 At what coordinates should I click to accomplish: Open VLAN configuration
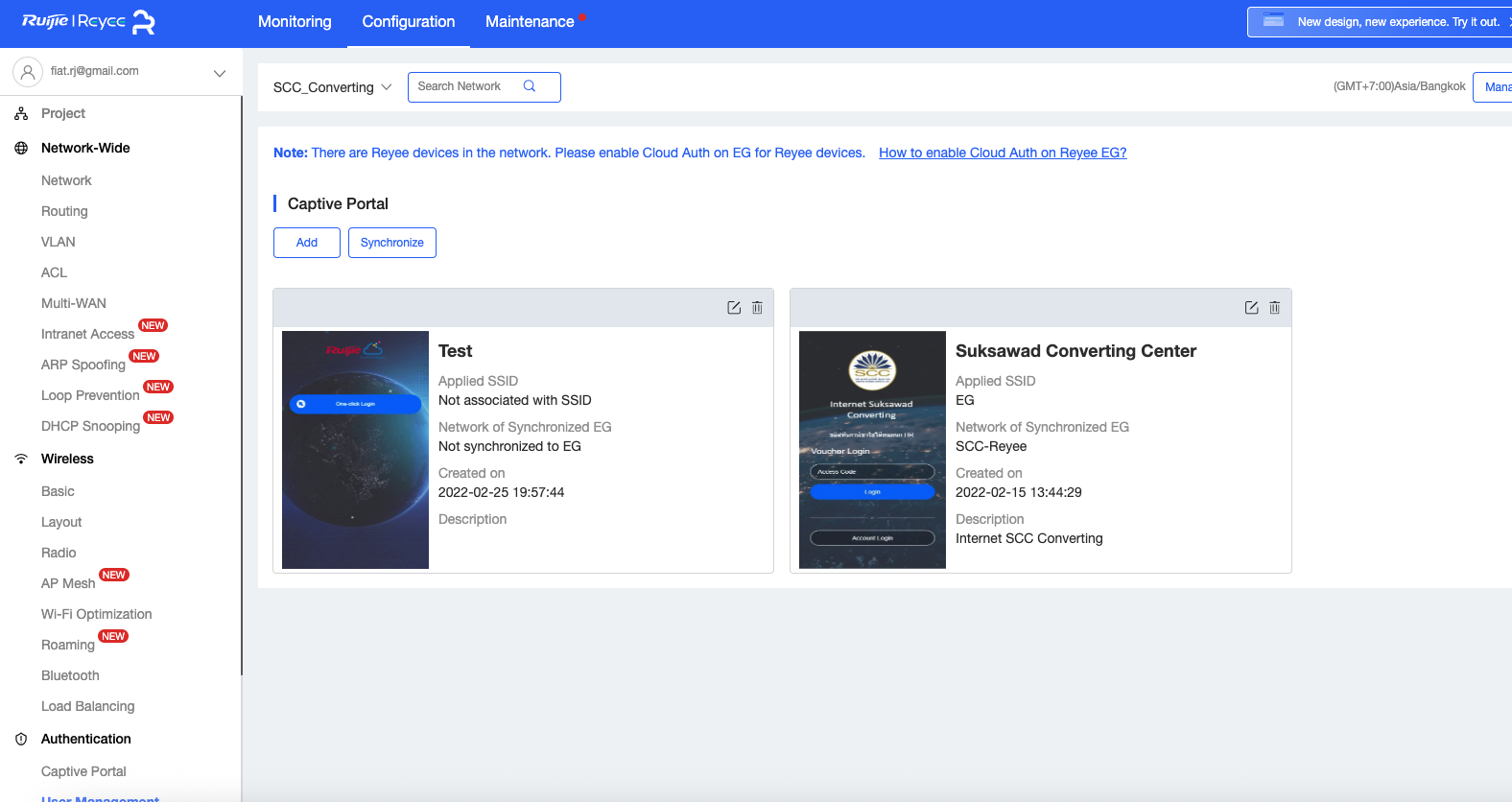pyautogui.click(x=58, y=242)
